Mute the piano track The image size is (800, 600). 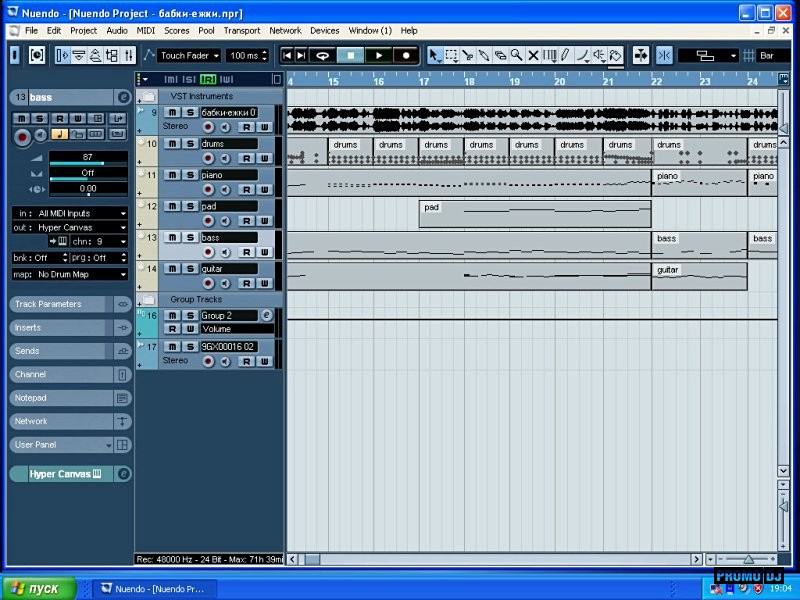171,175
